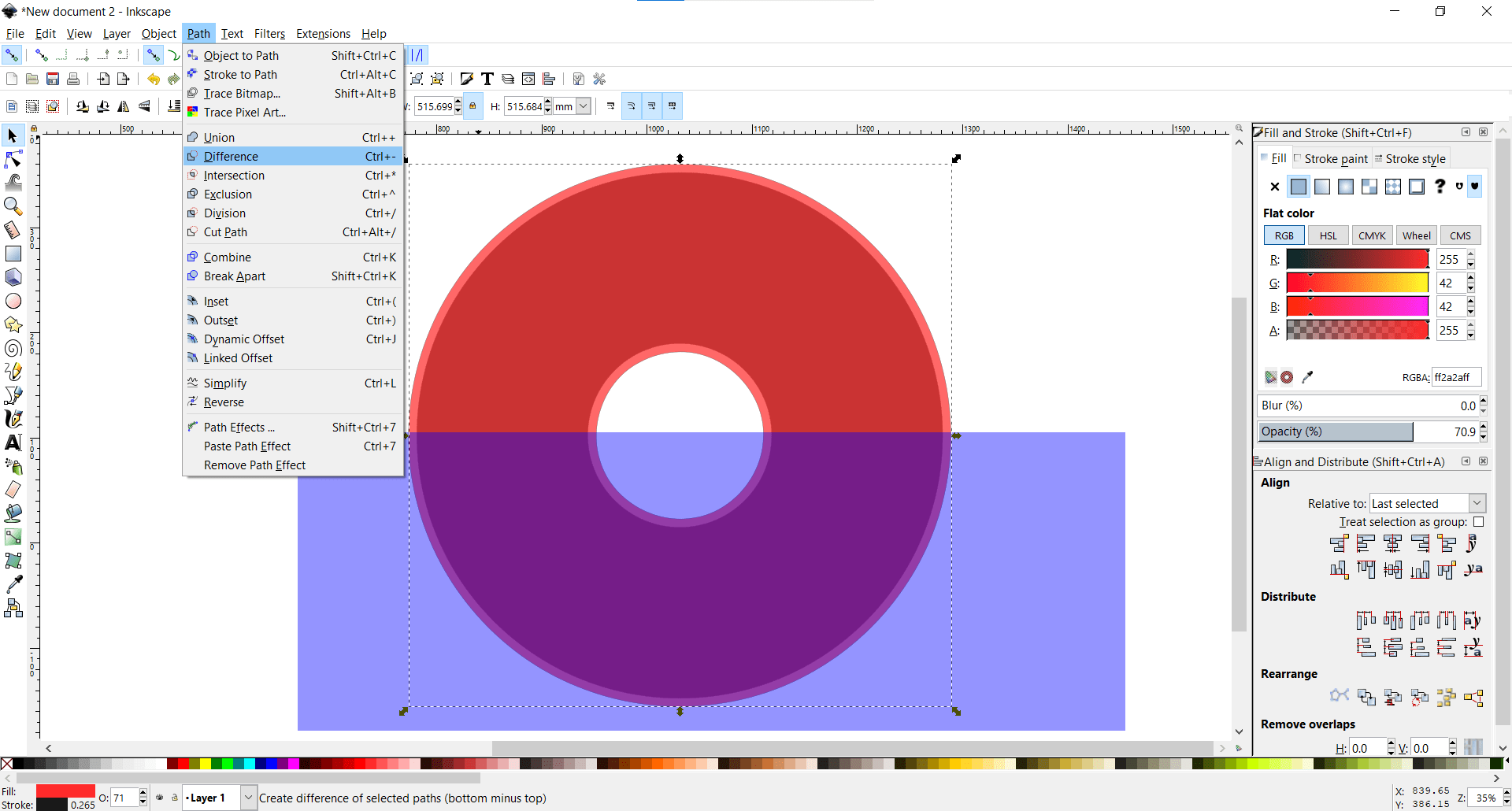The width and height of the screenshot is (1512, 811).
Task: Toggle scale rounded corners with rectangles option
Action: [631, 106]
